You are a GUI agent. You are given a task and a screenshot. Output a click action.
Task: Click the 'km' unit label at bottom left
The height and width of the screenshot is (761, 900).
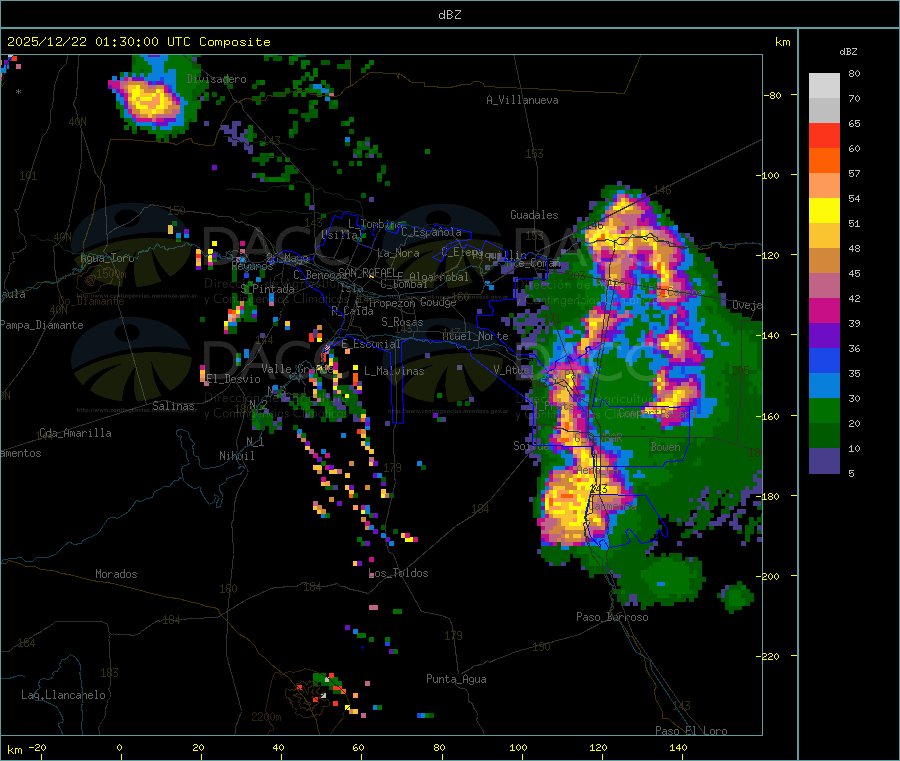14,750
